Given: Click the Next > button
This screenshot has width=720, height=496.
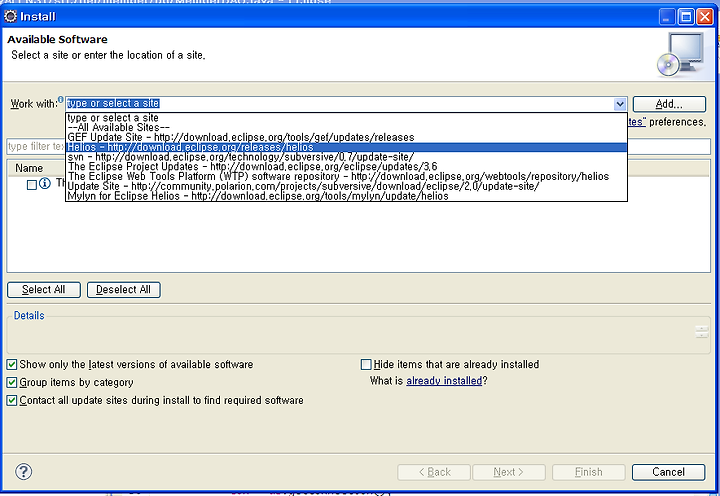Looking at the screenshot, I should pos(509,472).
